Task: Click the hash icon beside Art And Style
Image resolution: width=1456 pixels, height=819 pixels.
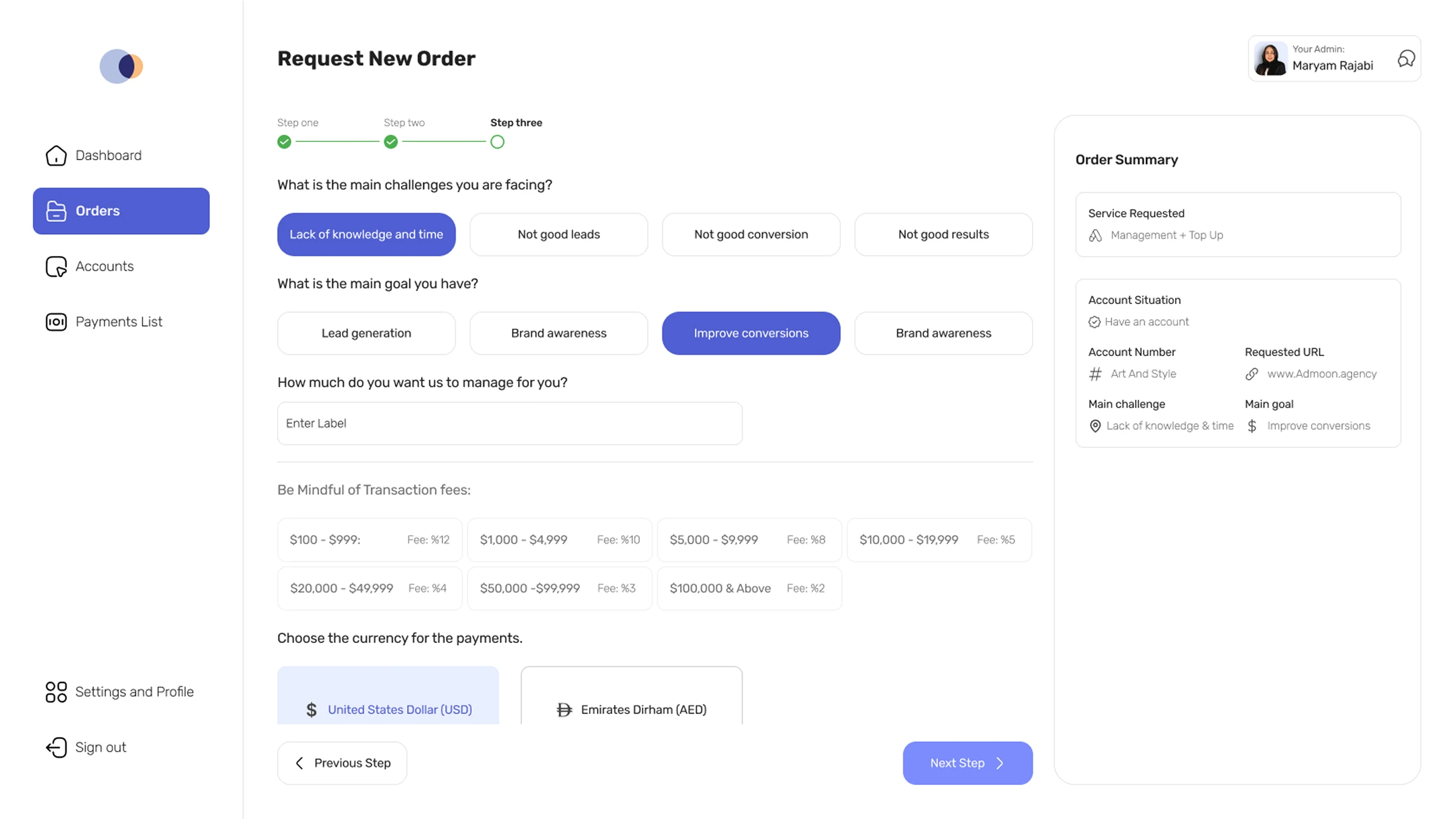Action: tap(1095, 374)
